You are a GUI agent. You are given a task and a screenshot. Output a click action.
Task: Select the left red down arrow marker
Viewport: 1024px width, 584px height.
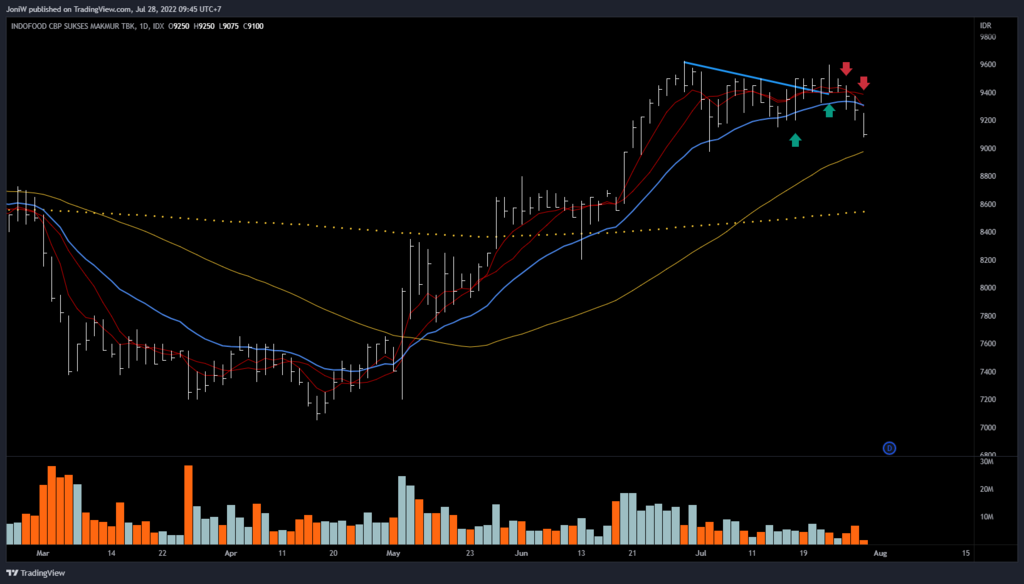(x=846, y=68)
